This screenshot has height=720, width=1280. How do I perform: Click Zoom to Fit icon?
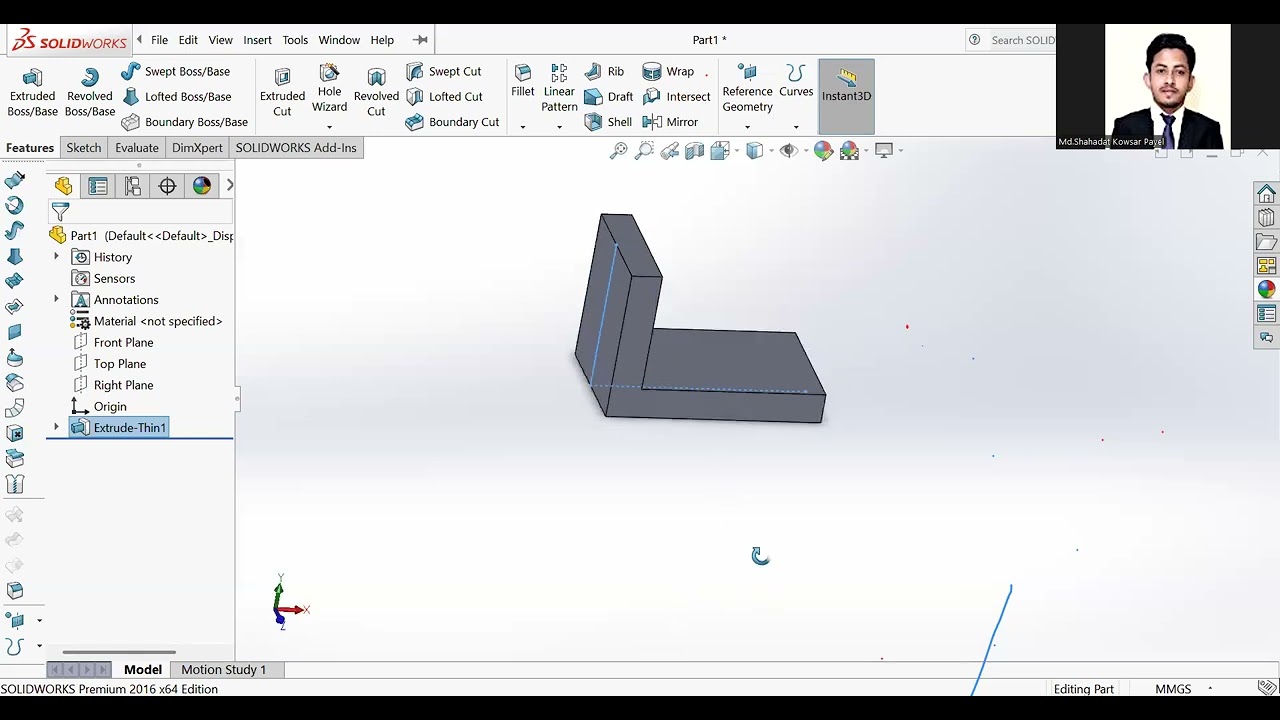click(x=619, y=150)
